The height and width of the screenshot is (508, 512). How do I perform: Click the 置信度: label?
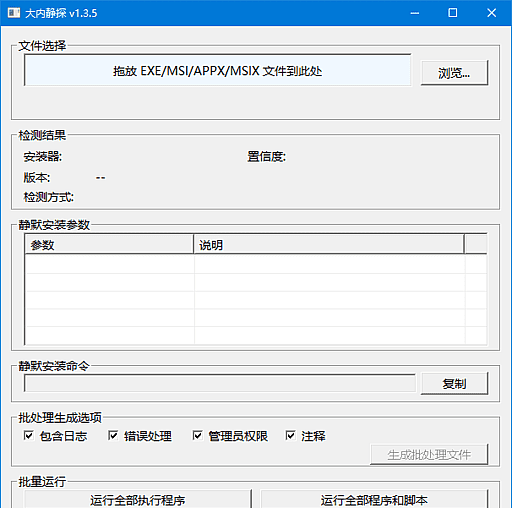tap(266, 156)
